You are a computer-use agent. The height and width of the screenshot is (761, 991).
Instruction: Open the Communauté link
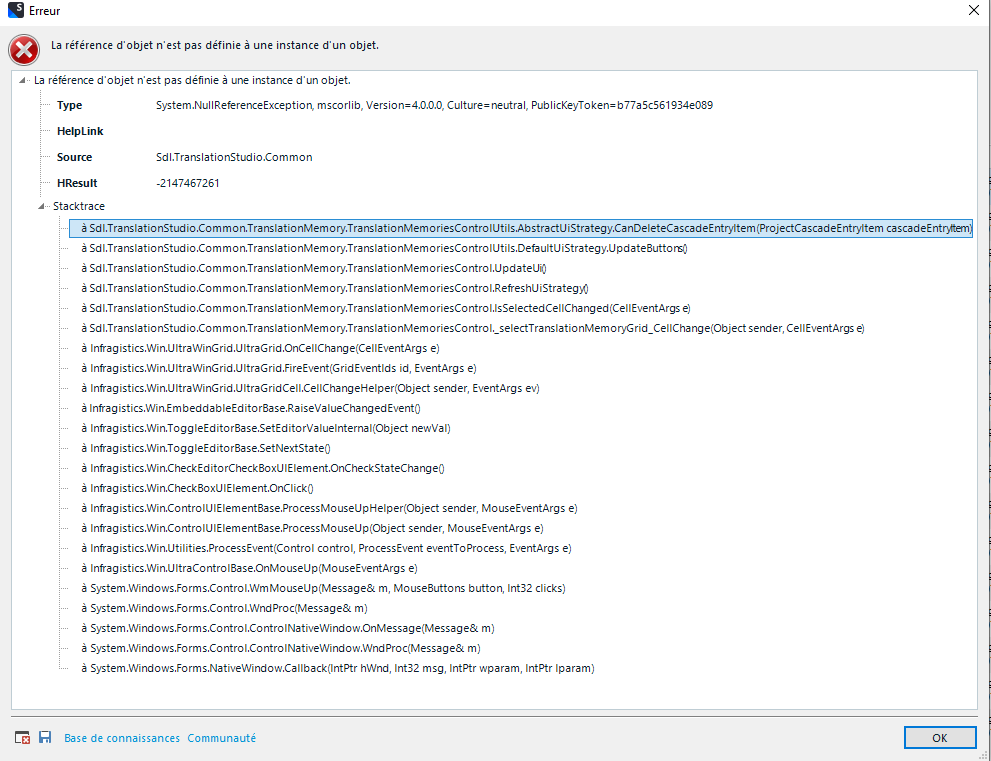coord(221,738)
